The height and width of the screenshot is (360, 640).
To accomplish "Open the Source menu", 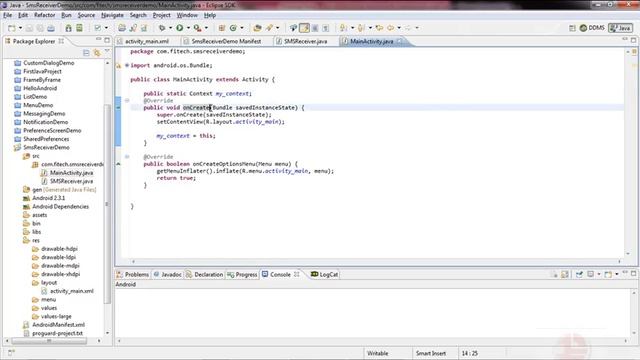I will (86, 15).
